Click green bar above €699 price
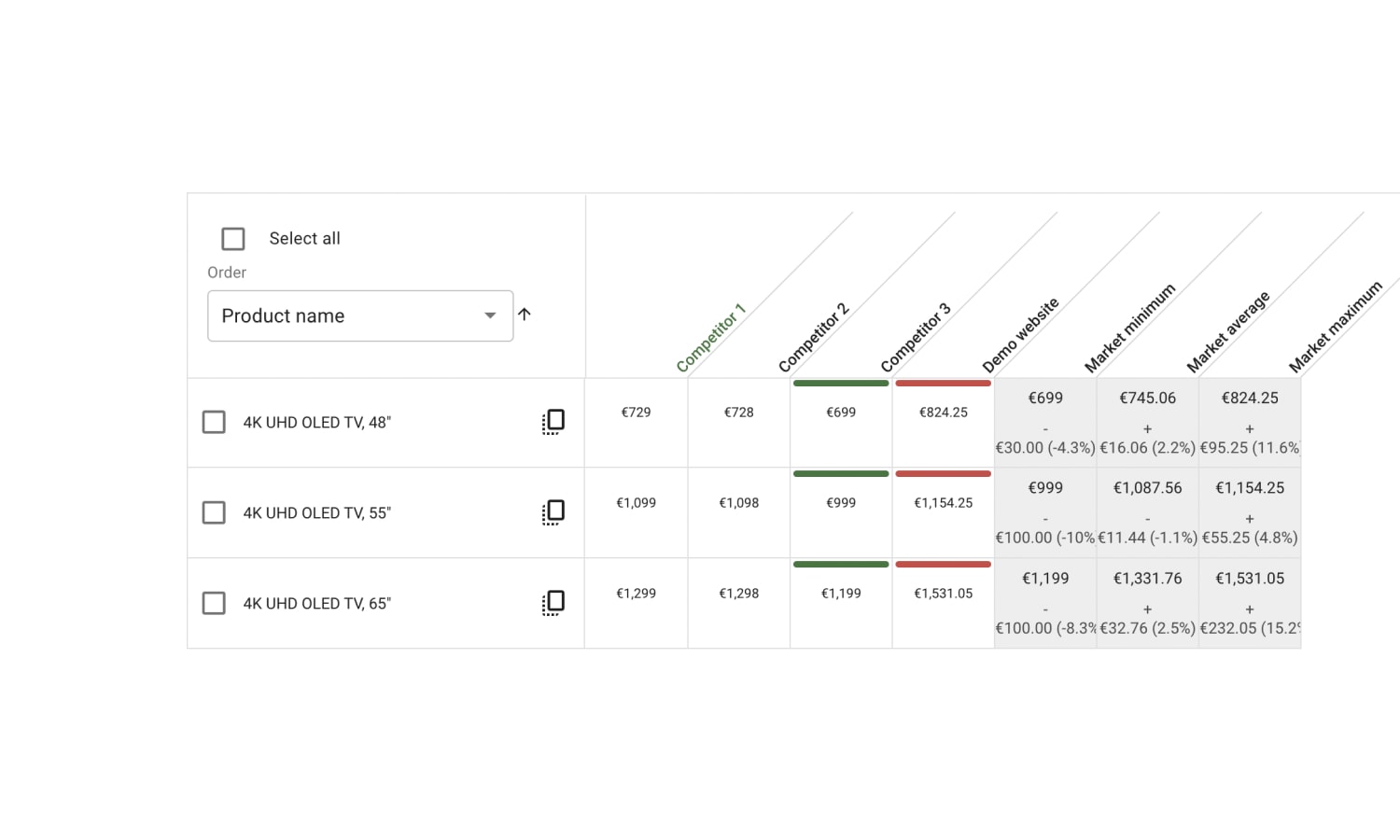1400x840 pixels. [841, 383]
